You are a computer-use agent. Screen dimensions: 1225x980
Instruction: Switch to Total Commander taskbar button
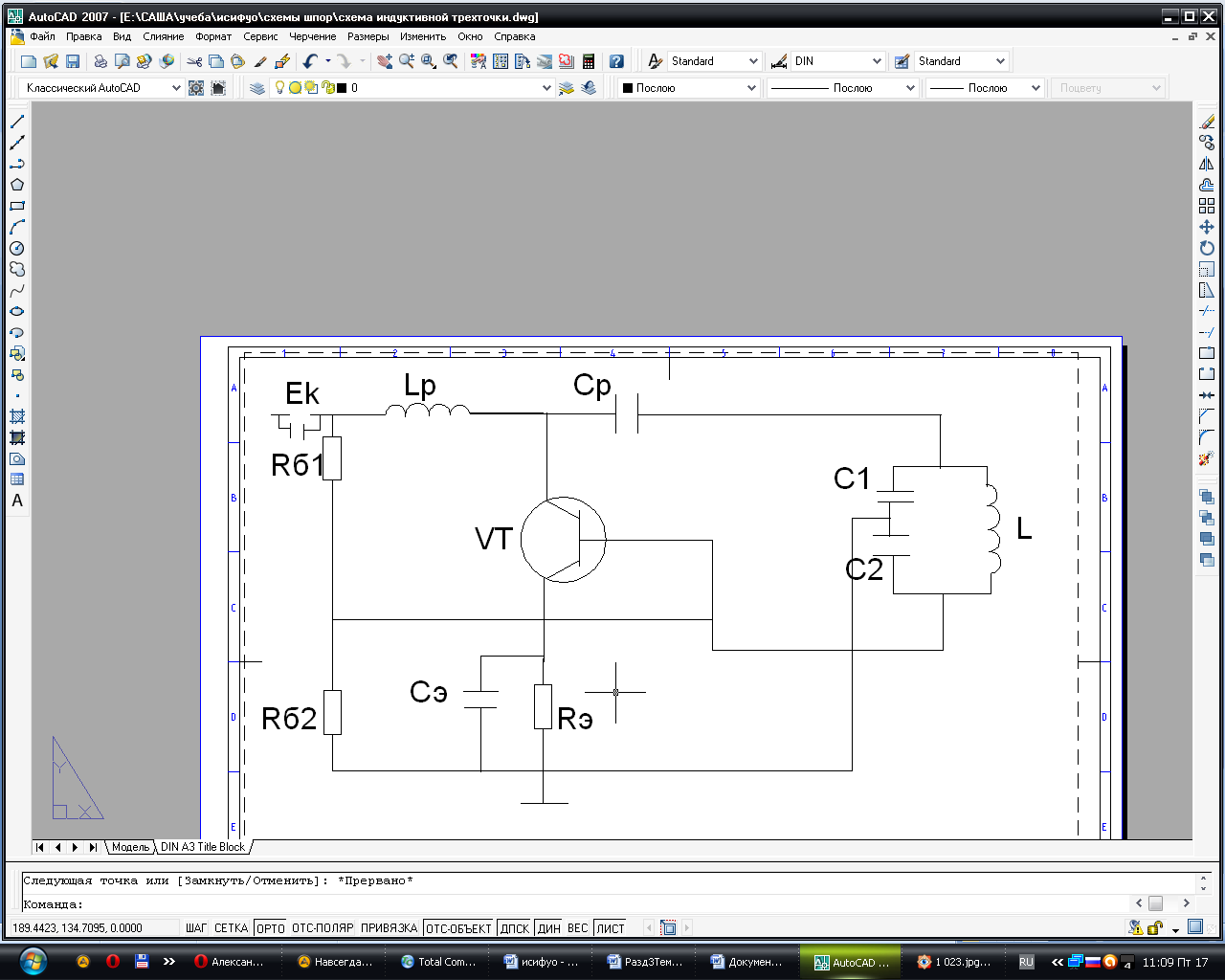[439, 962]
